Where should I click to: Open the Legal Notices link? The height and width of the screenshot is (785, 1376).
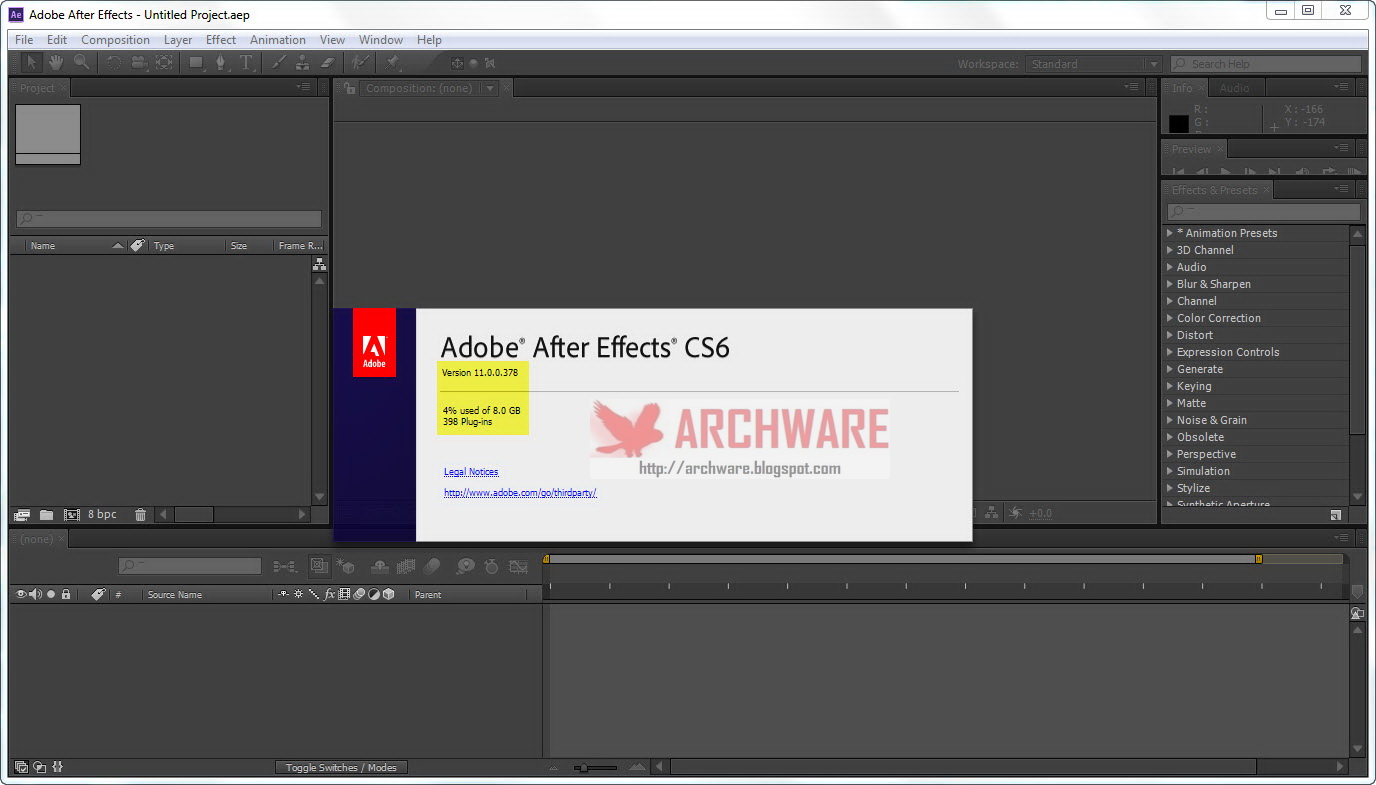[x=471, y=472]
